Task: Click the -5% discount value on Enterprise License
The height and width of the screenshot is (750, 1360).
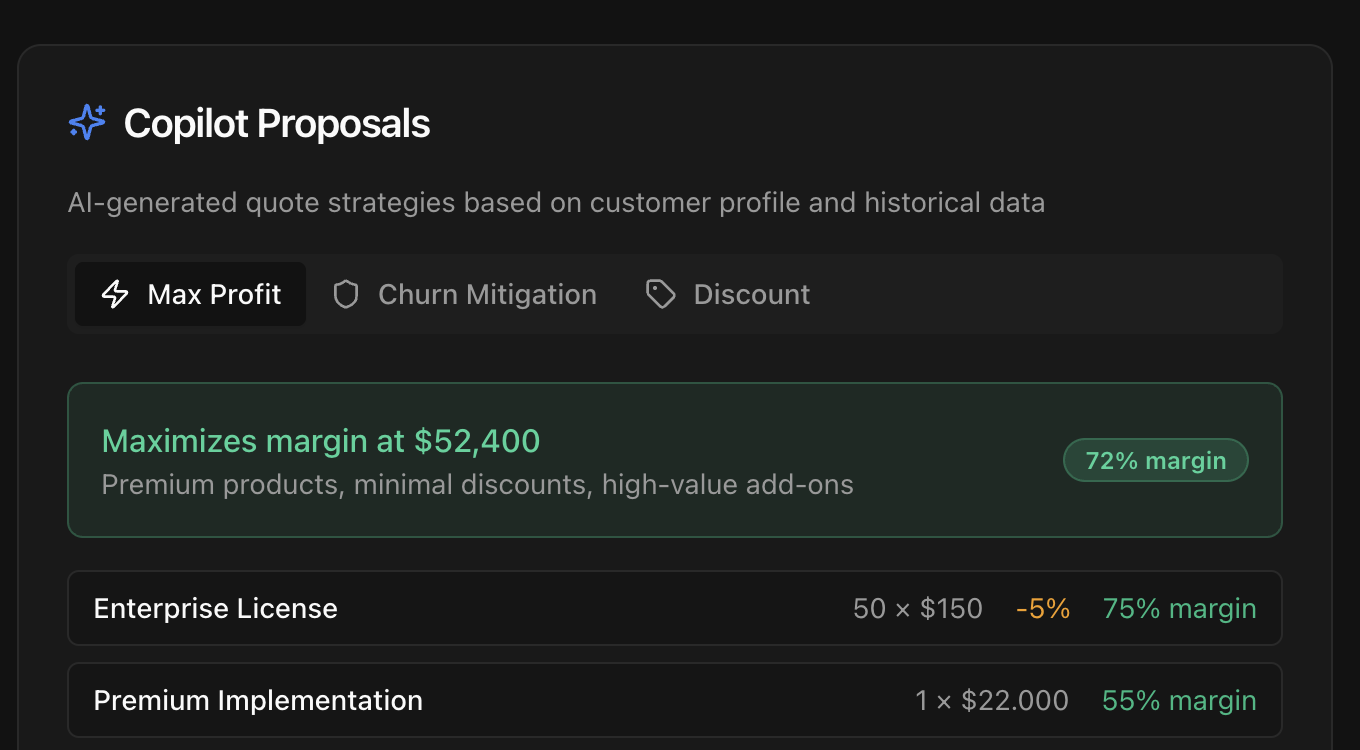Action: coord(1043,608)
